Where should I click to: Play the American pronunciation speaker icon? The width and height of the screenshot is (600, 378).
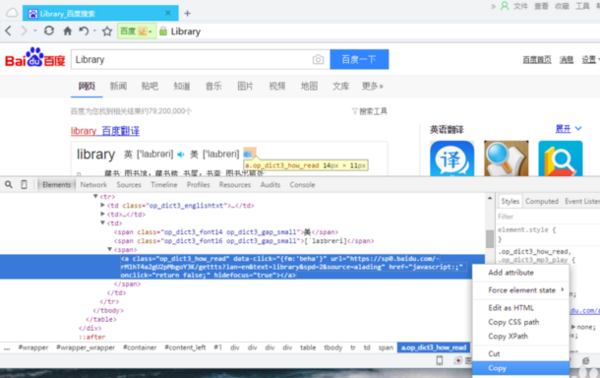tap(248, 154)
